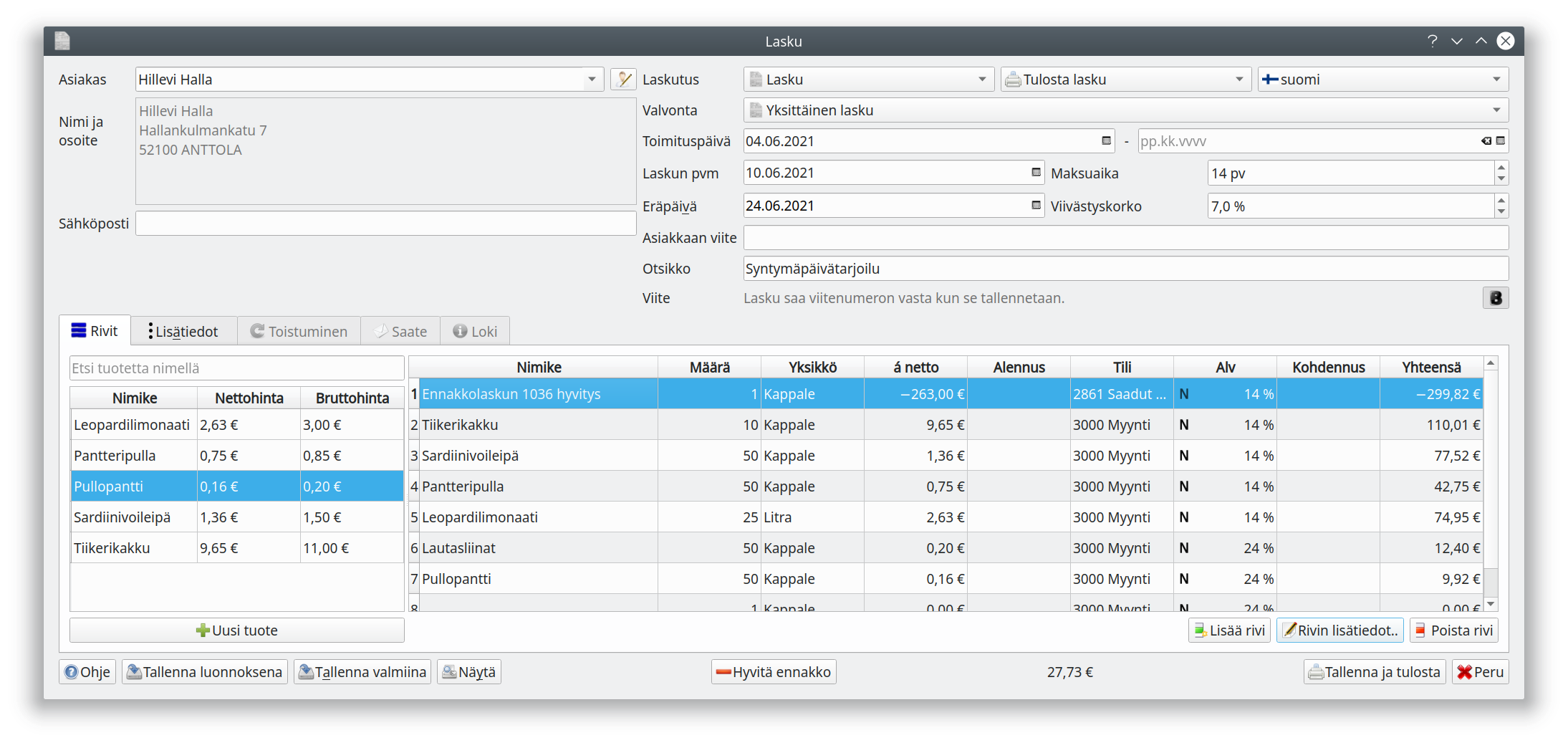The image size is (1568, 743).
Task: Click the edit customer pencil icon
Action: click(x=623, y=80)
